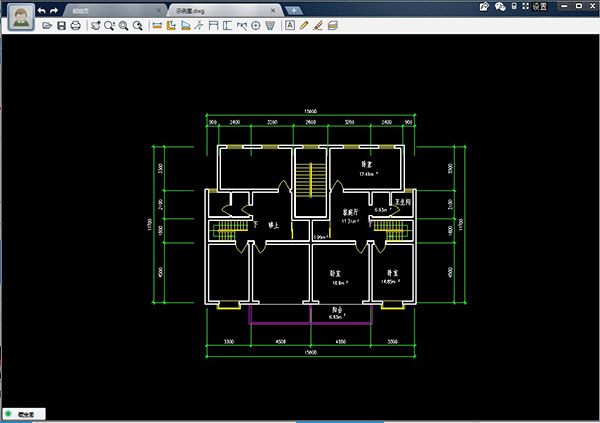600x423 pixels.
Task: Open the 设置 settings button
Action: 540,7
